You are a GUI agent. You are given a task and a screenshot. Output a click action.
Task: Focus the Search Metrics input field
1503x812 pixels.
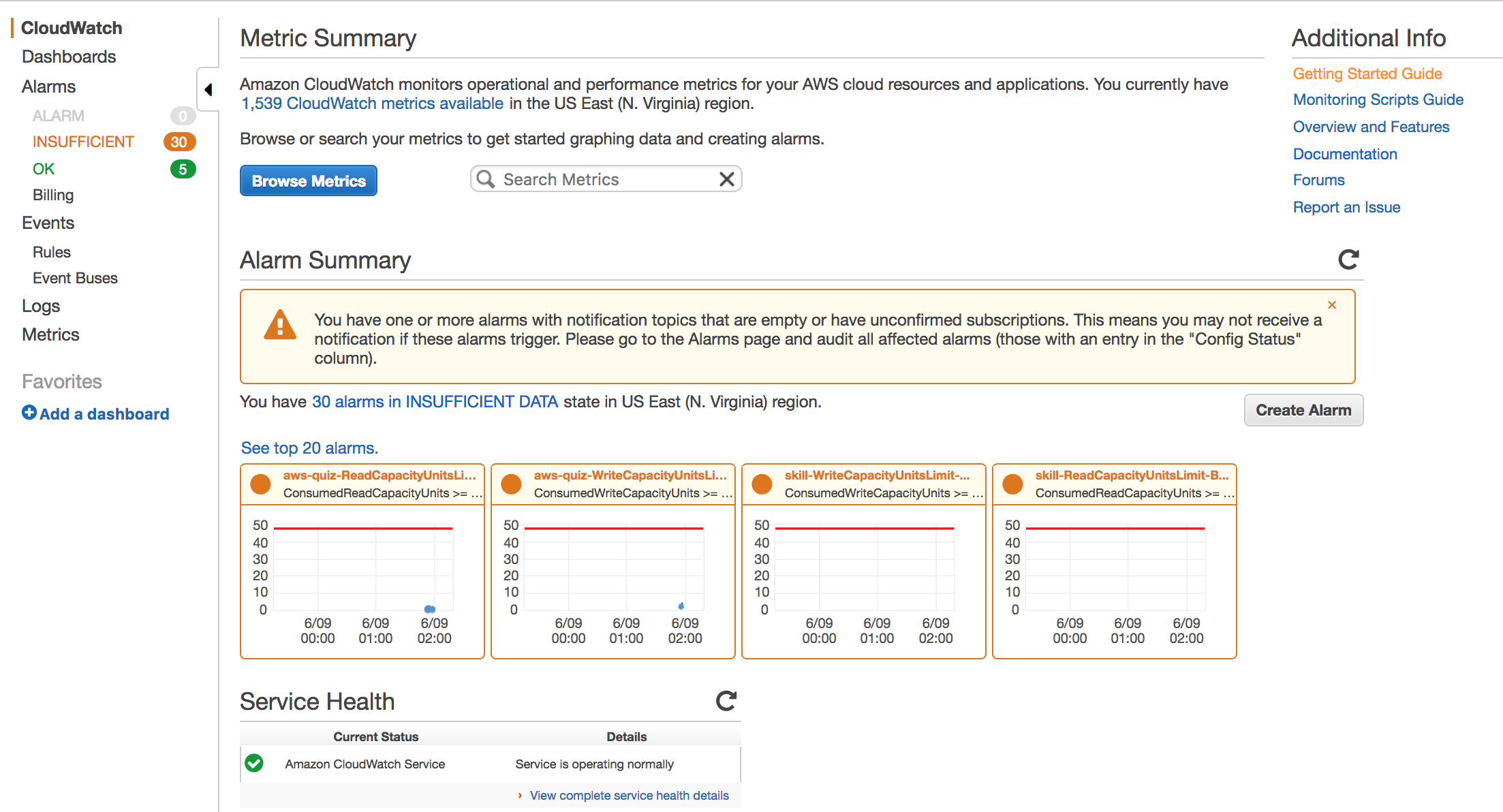pyautogui.click(x=606, y=179)
